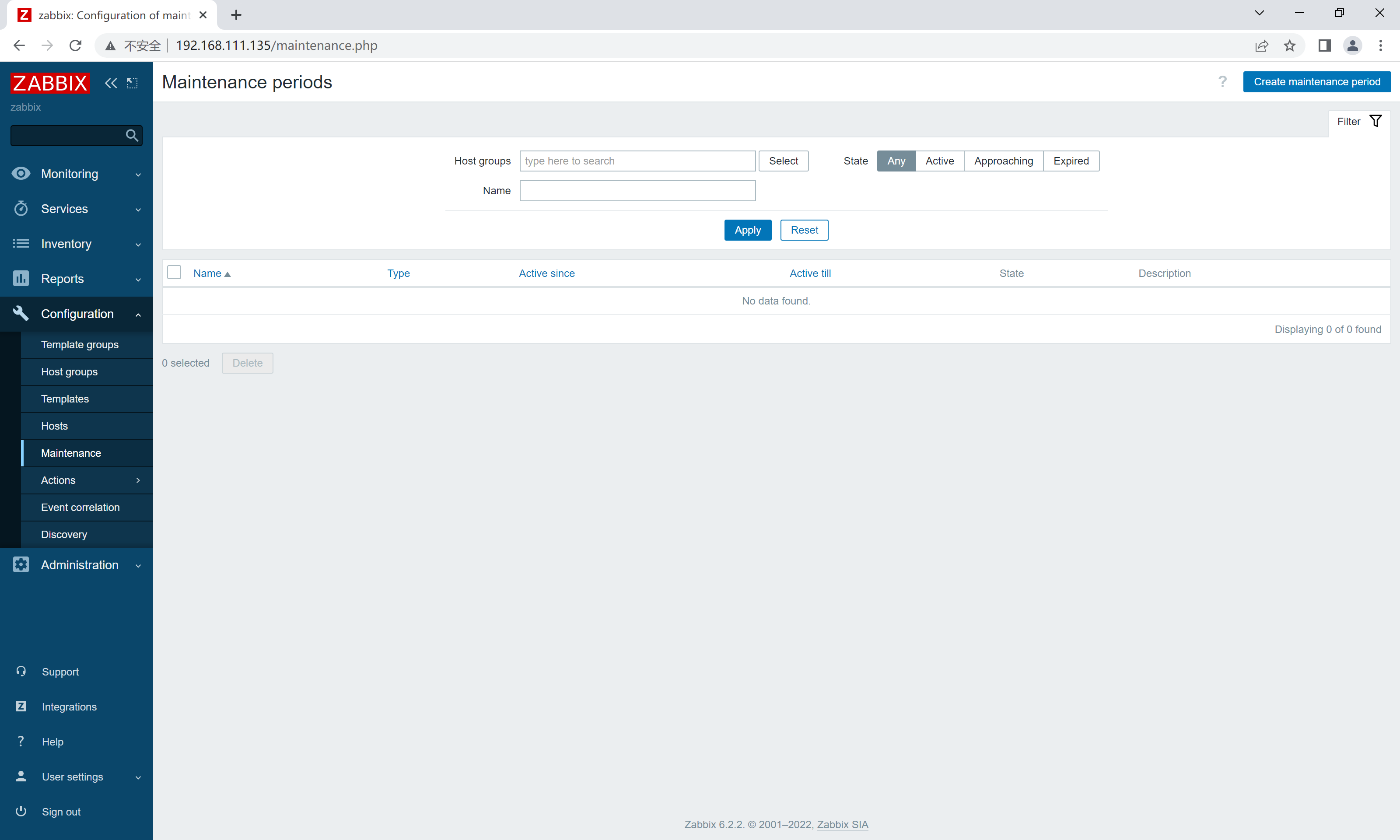Click the Help question mark icon in sidebar
The height and width of the screenshot is (840, 1400).
(21, 742)
